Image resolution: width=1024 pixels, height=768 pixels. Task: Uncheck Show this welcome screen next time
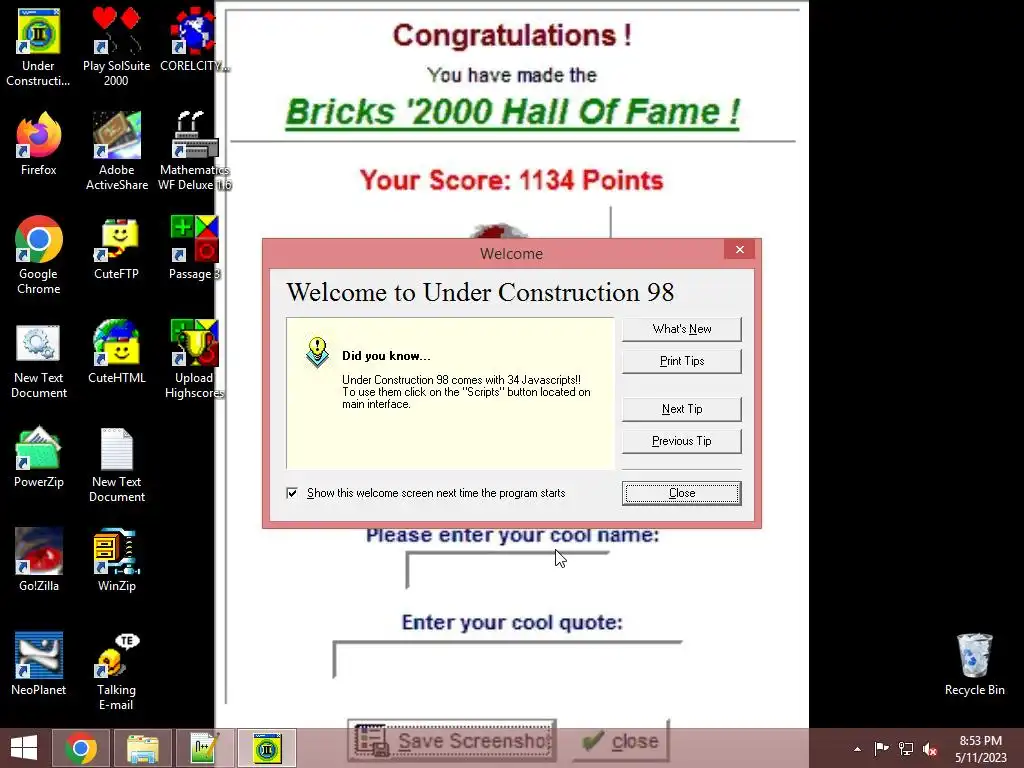292,493
